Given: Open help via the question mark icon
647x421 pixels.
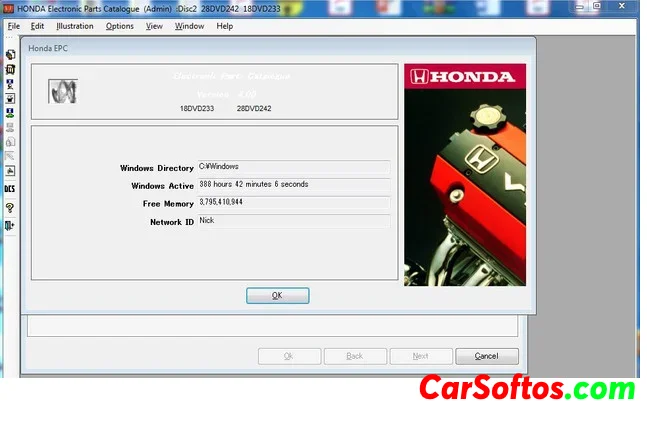Looking at the screenshot, I should [x=10, y=208].
